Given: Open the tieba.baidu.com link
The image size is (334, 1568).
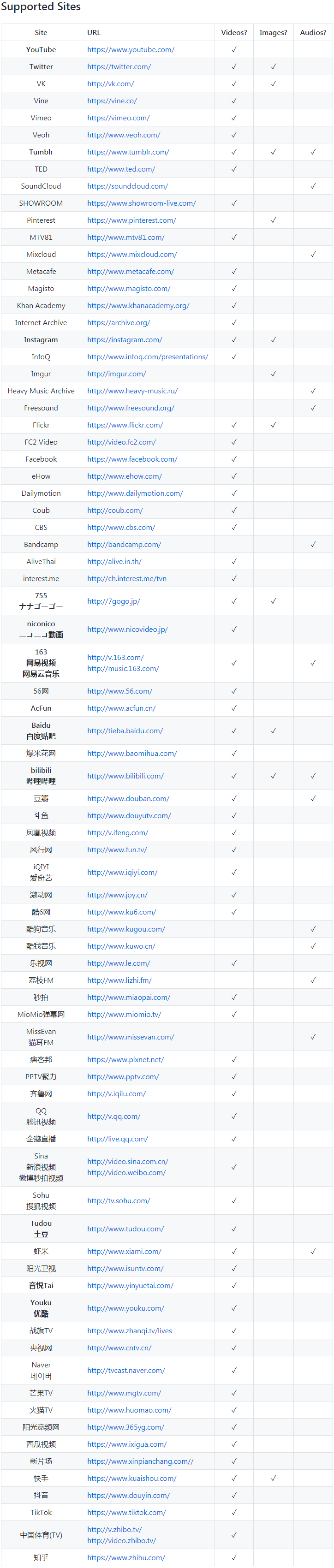Looking at the screenshot, I should click(x=125, y=731).
